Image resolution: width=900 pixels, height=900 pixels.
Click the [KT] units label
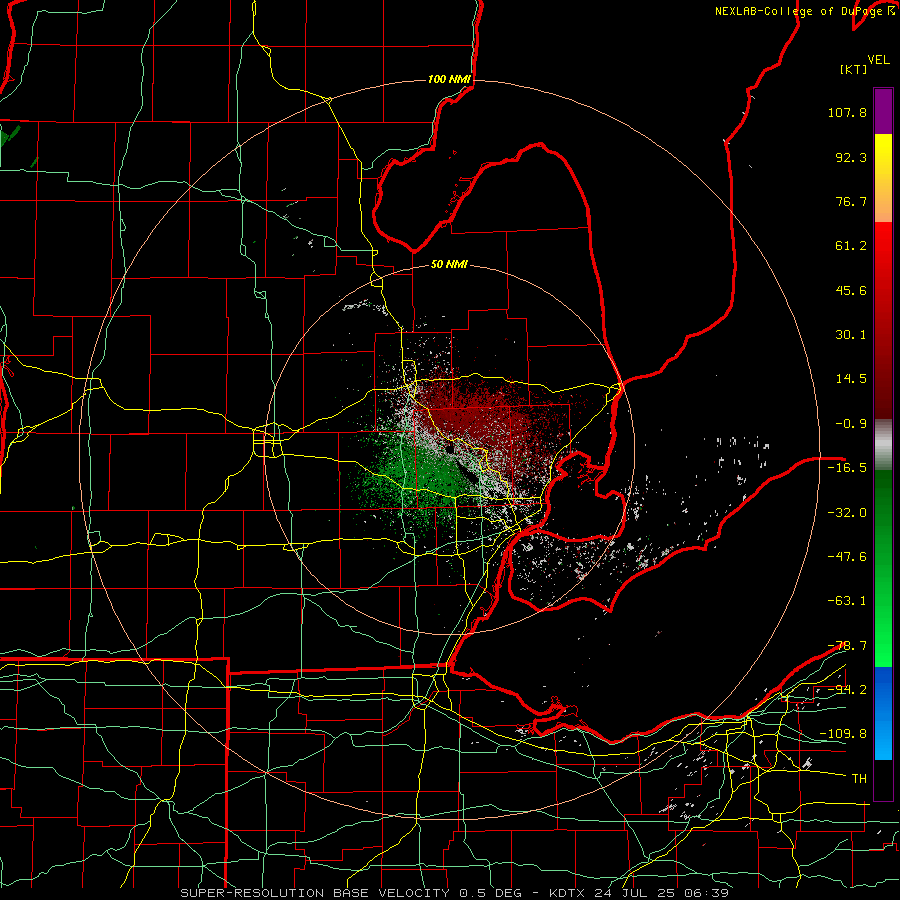tap(854, 69)
